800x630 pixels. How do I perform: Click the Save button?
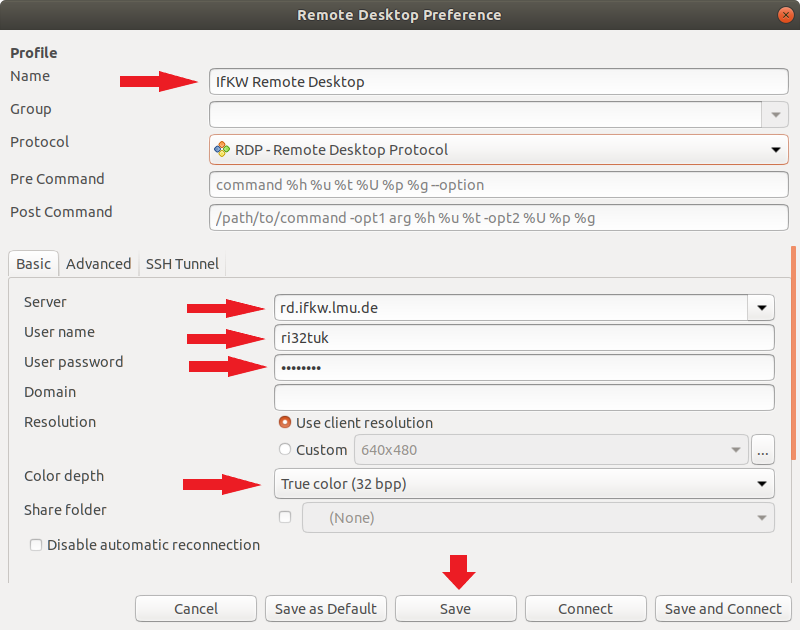point(456,609)
